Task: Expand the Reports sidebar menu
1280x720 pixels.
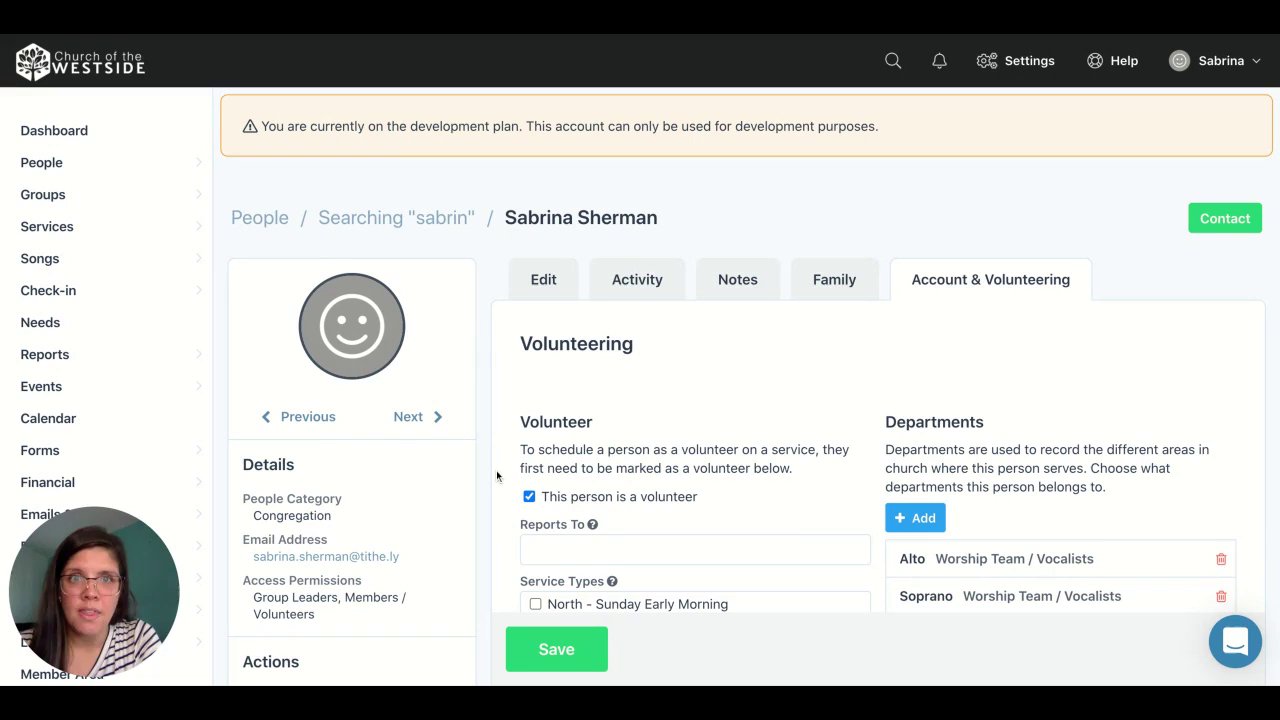Action: tap(198, 354)
